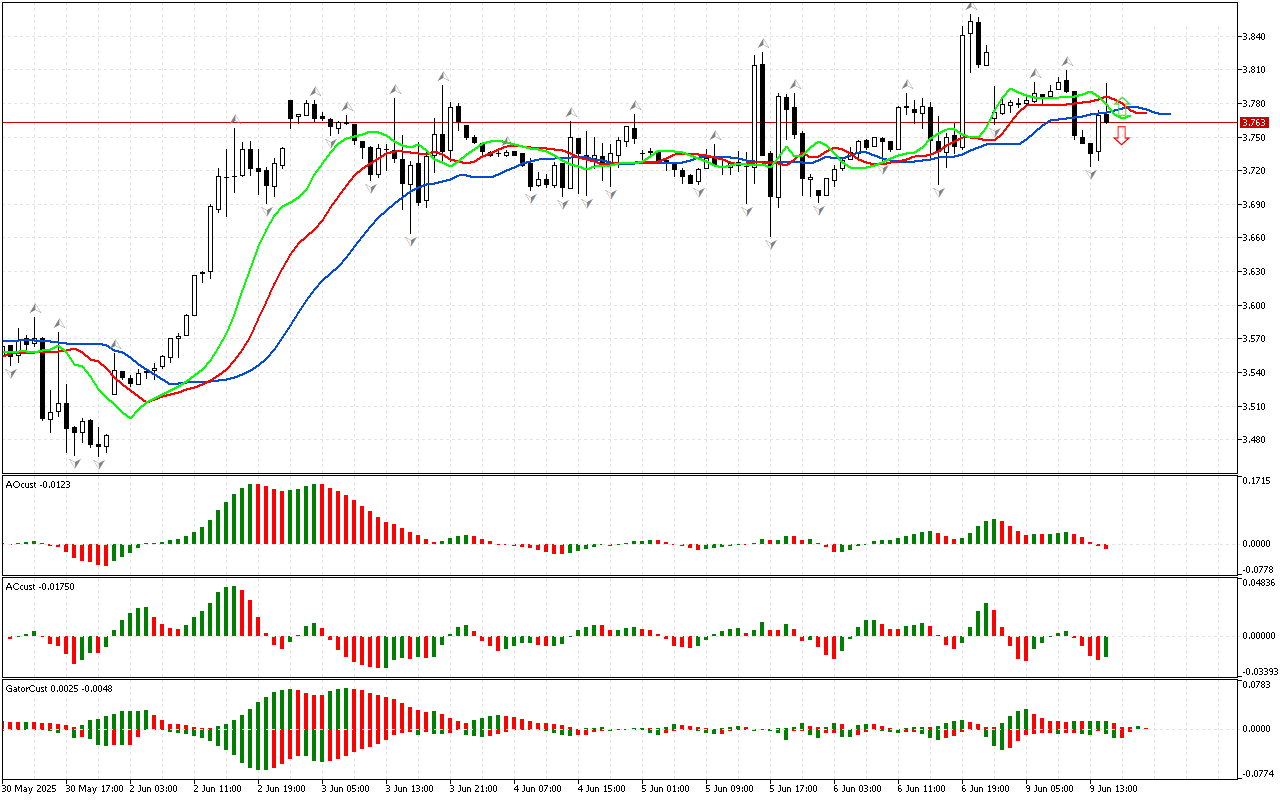Click the 0.1715 value on the AOcust scale
This screenshot has width=1280, height=800.
point(1257,482)
